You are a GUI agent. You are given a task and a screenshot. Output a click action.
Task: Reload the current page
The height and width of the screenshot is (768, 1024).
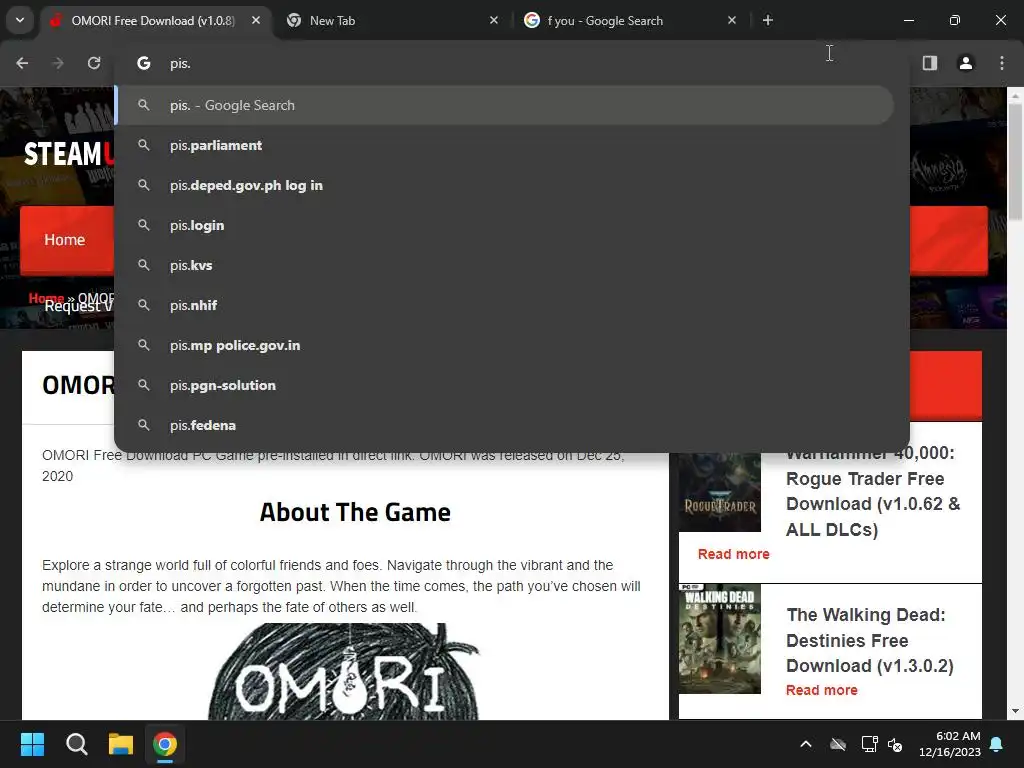click(94, 63)
